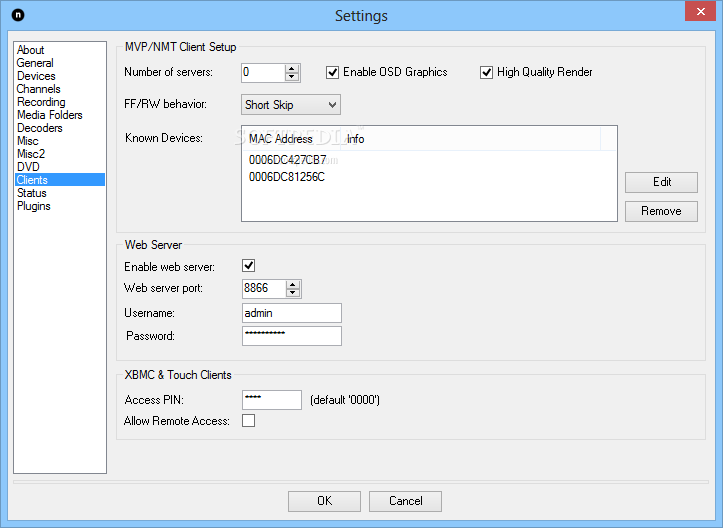
Task: Select the Misc settings entry
Action: (x=28, y=141)
